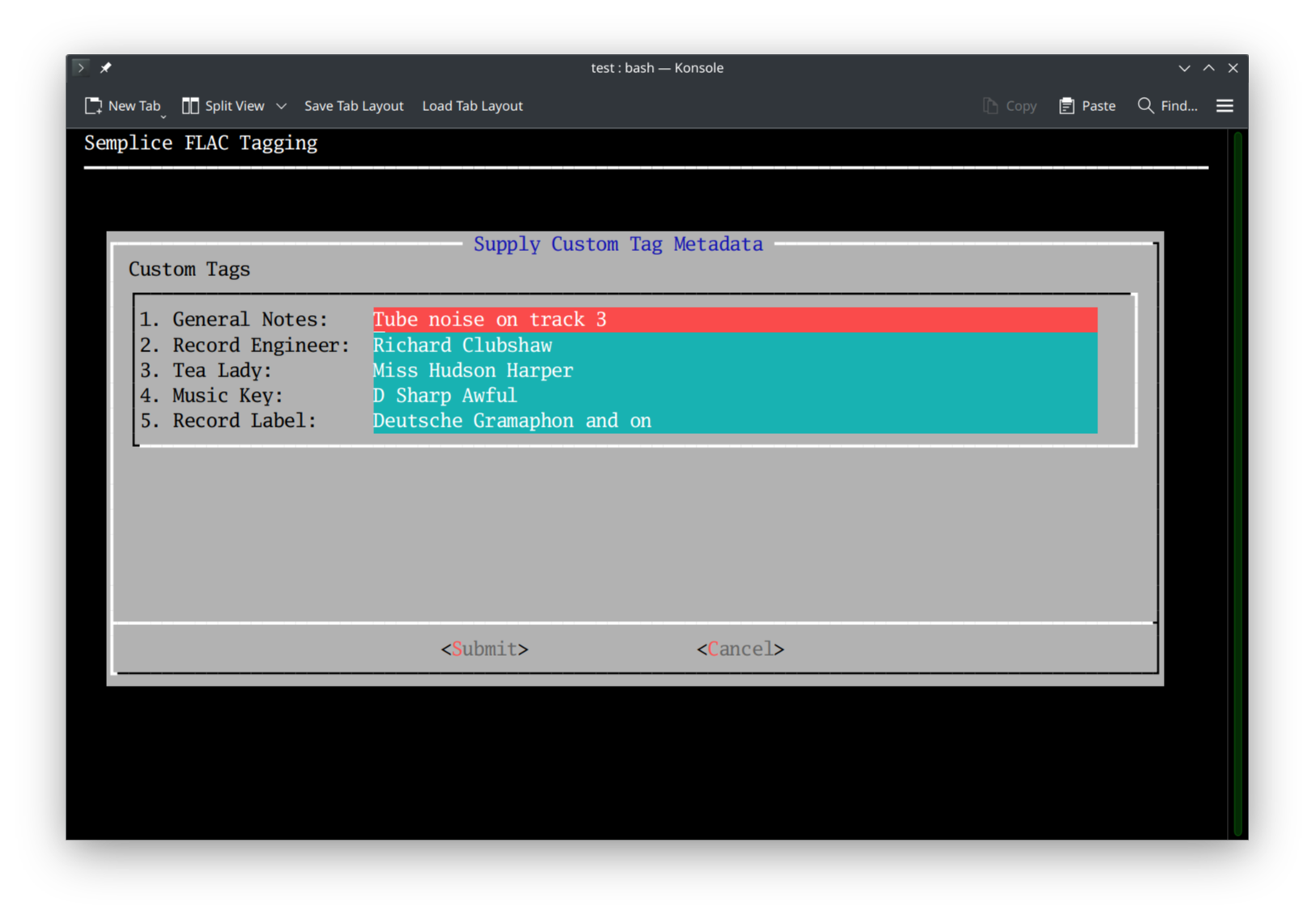
Task: Click the window shade chevron in title bar
Action: pos(1184,68)
